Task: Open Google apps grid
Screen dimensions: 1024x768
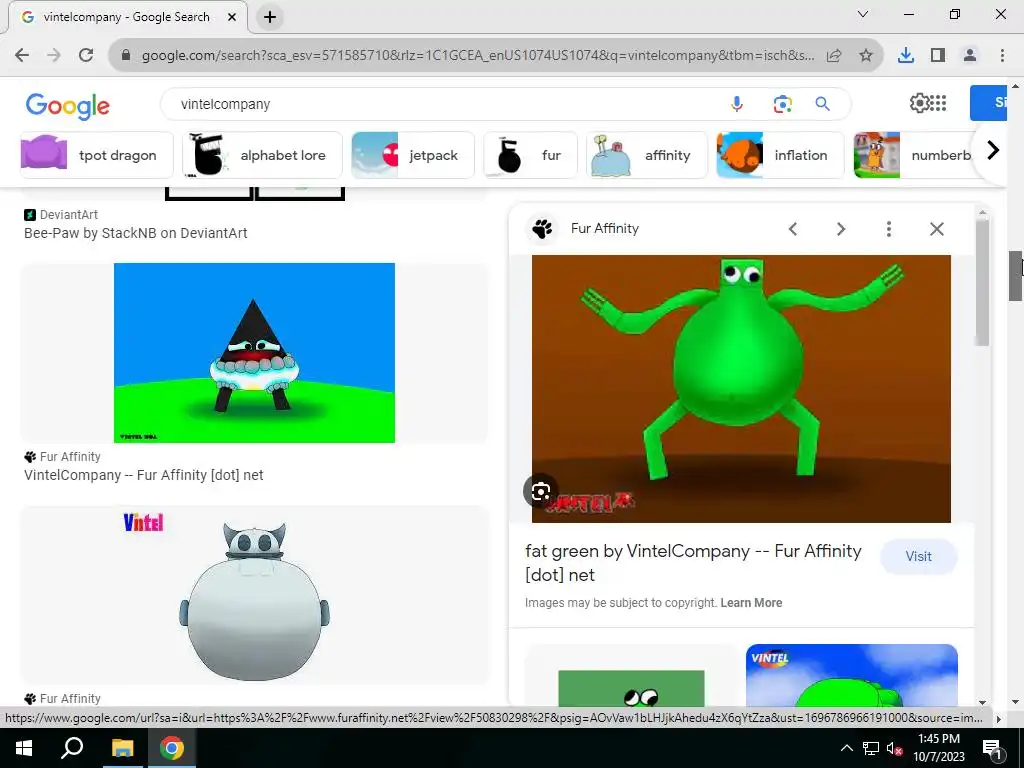Action: pos(938,103)
